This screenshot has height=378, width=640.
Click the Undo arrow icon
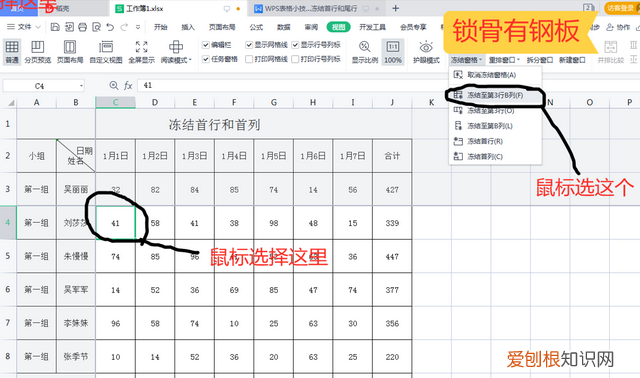110,27
